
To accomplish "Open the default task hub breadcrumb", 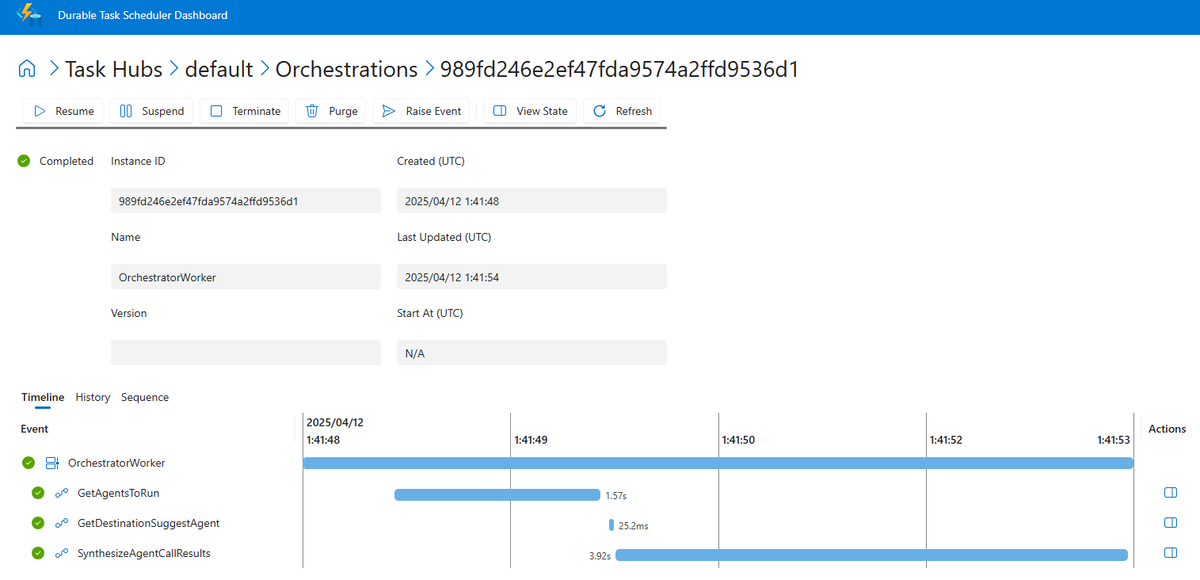I will point(219,69).
